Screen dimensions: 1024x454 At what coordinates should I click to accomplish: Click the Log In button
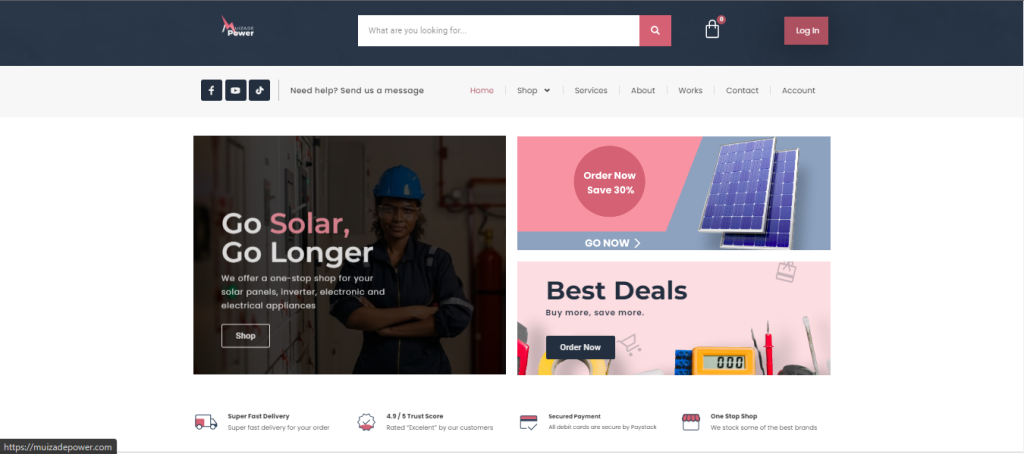pos(806,31)
